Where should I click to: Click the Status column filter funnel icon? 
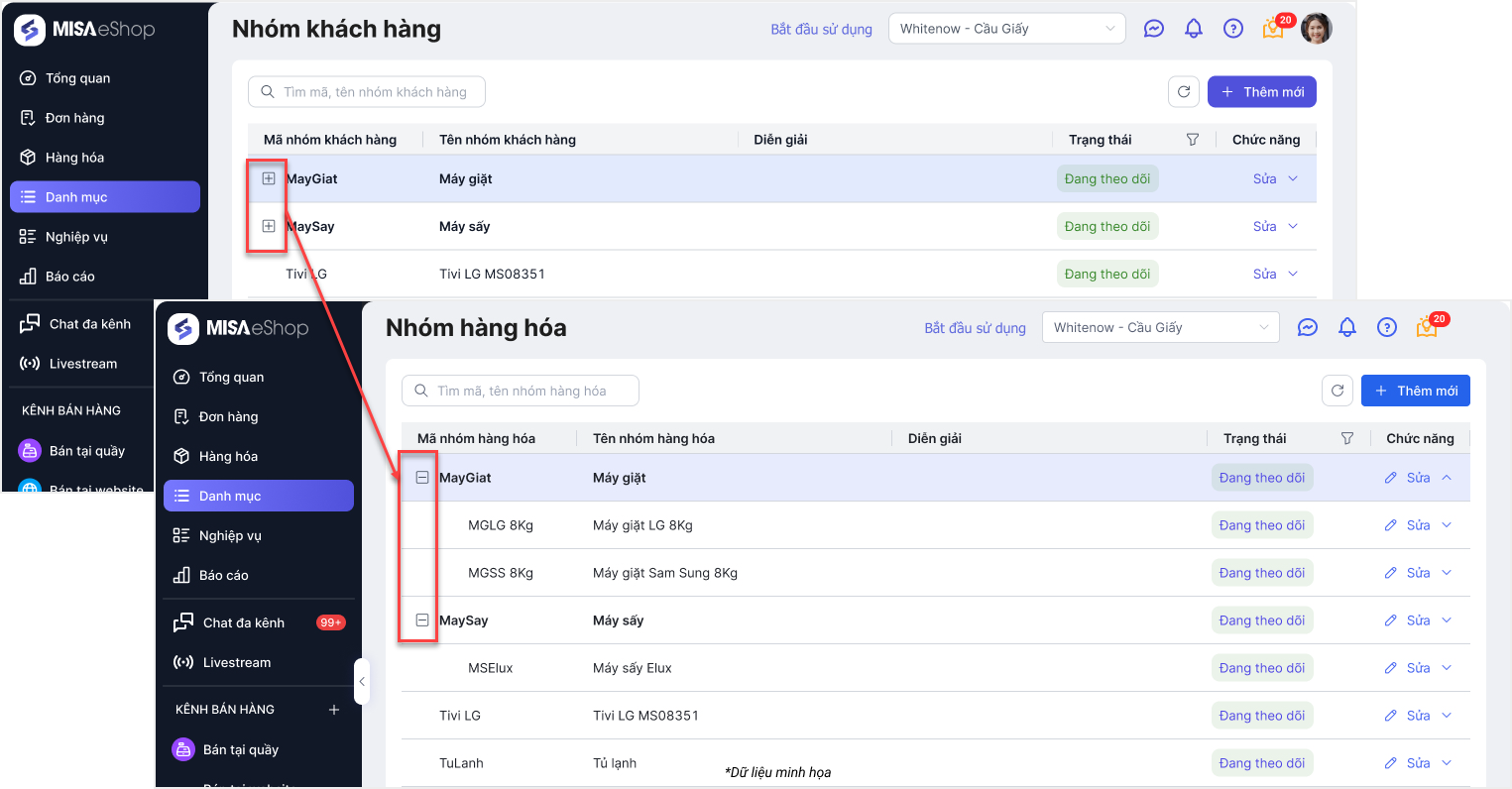(x=1346, y=438)
